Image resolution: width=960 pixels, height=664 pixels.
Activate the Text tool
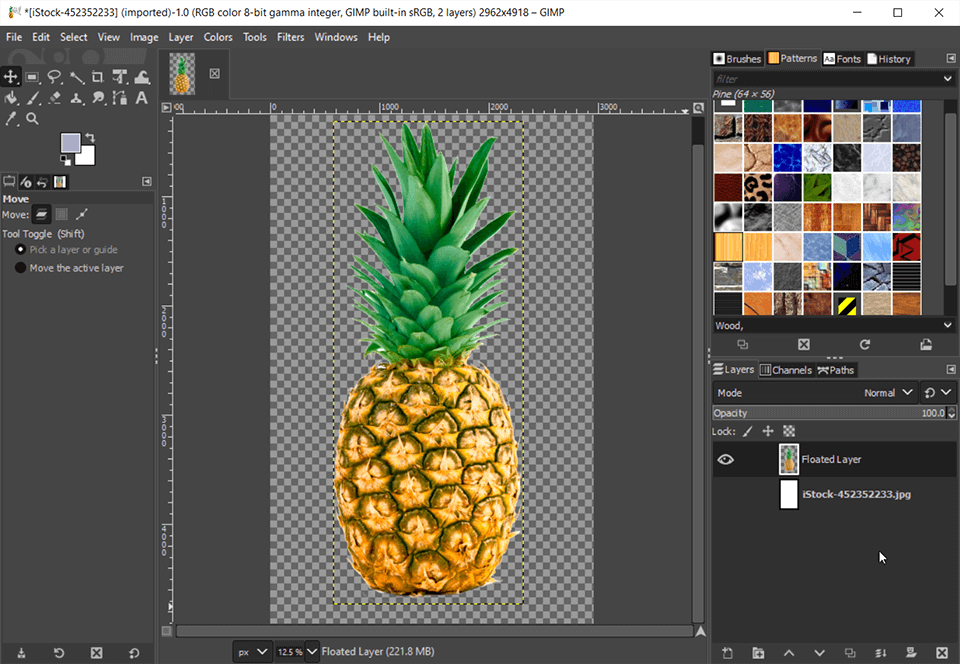tap(141, 98)
